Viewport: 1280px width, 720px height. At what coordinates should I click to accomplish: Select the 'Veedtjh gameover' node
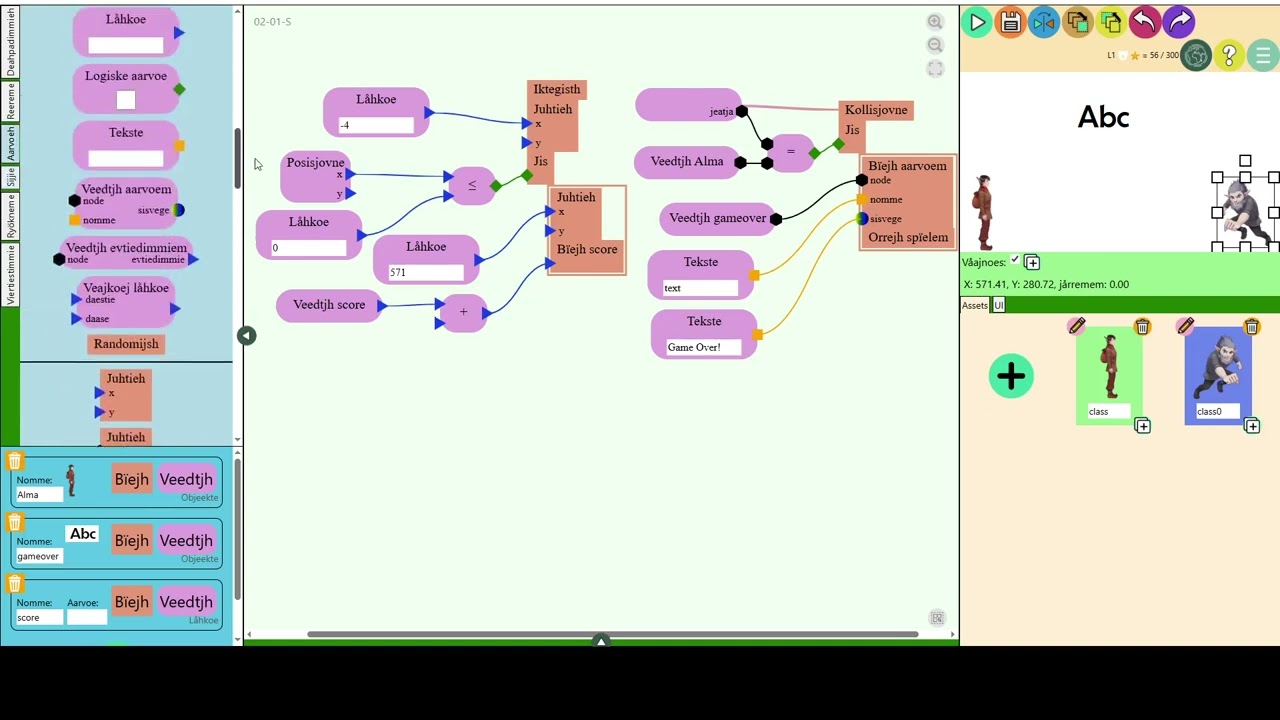(x=718, y=218)
